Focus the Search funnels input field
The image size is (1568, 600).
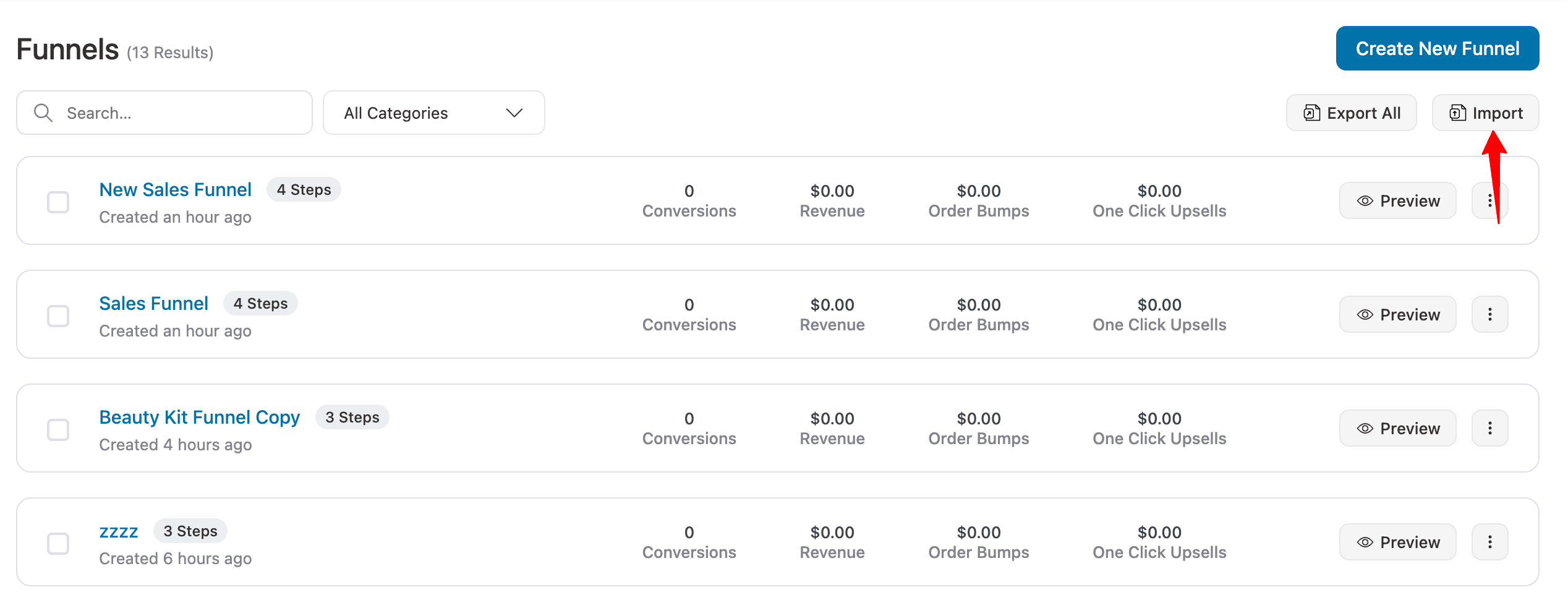164,113
